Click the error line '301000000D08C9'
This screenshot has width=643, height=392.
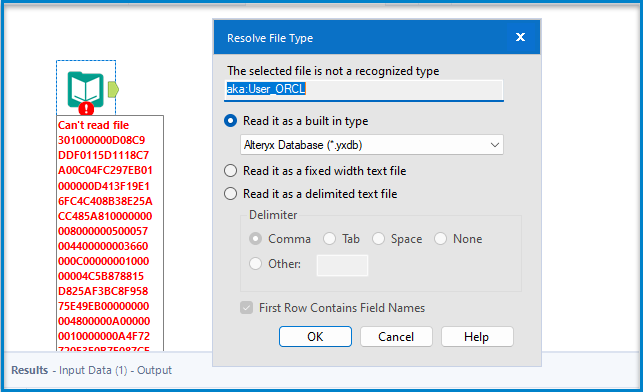[102, 140]
